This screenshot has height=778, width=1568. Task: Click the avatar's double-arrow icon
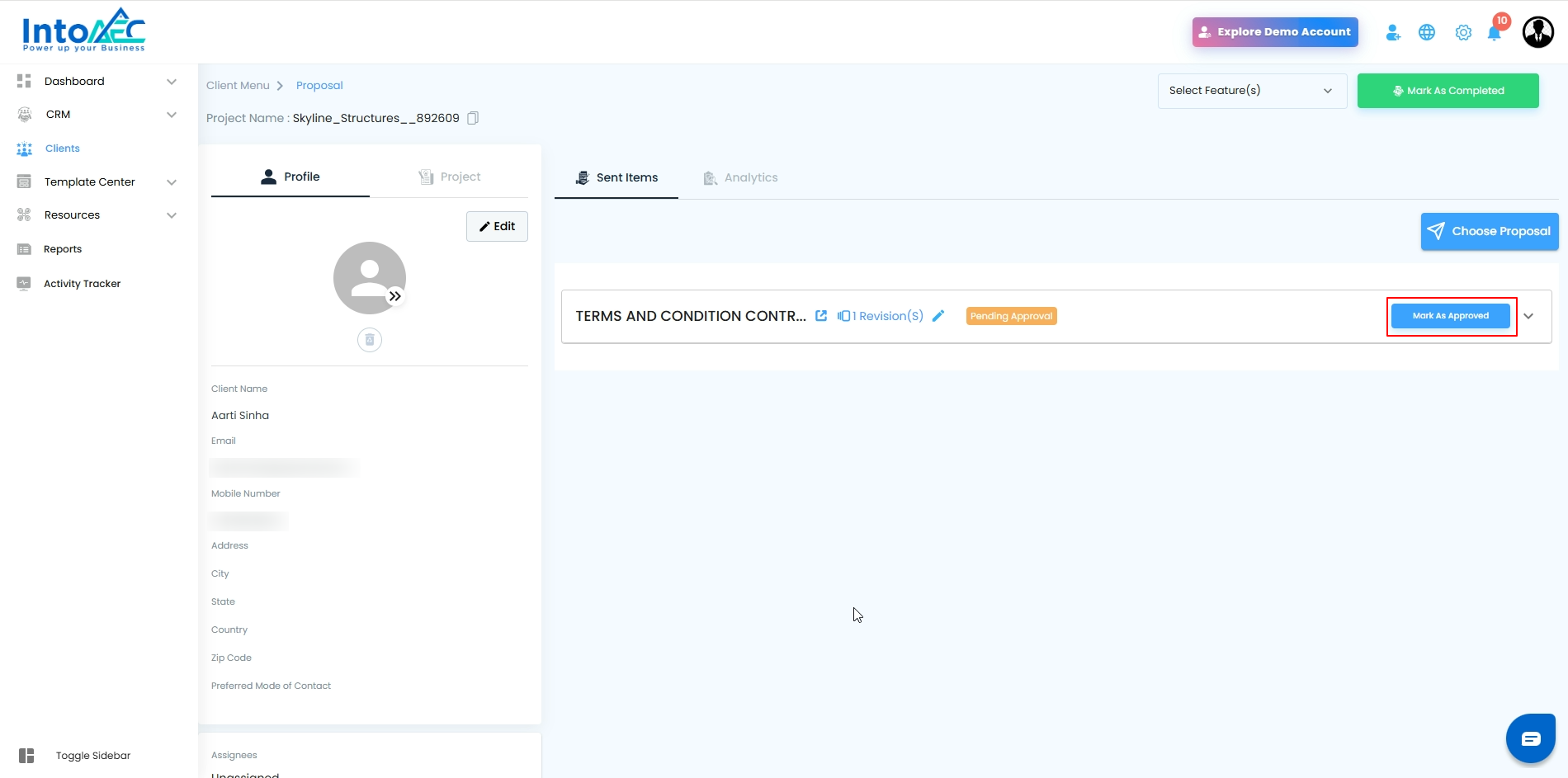[395, 296]
